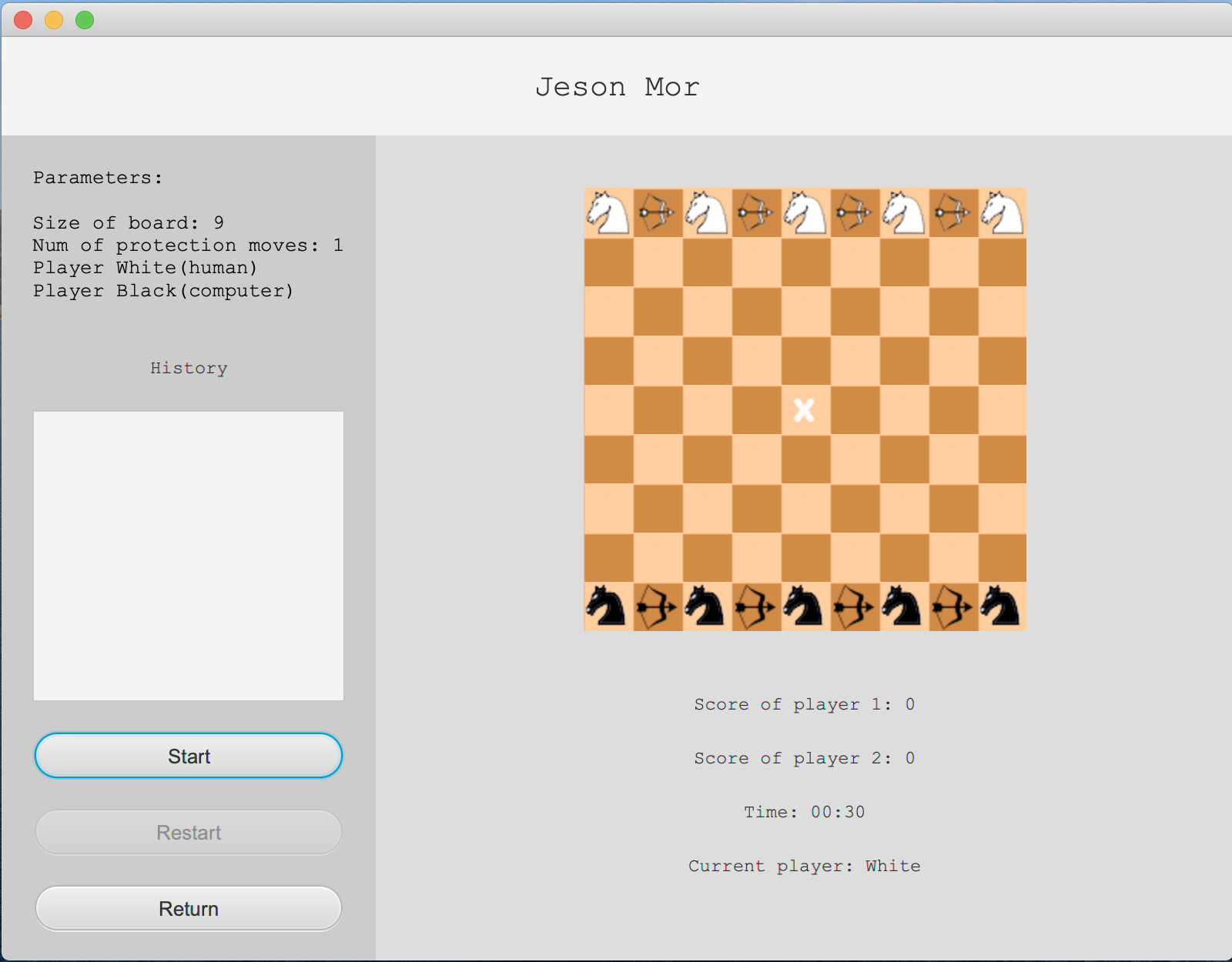This screenshot has width=1232, height=962.
Task: Select the black archer in the sixth column
Action: pyautogui.click(x=855, y=606)
